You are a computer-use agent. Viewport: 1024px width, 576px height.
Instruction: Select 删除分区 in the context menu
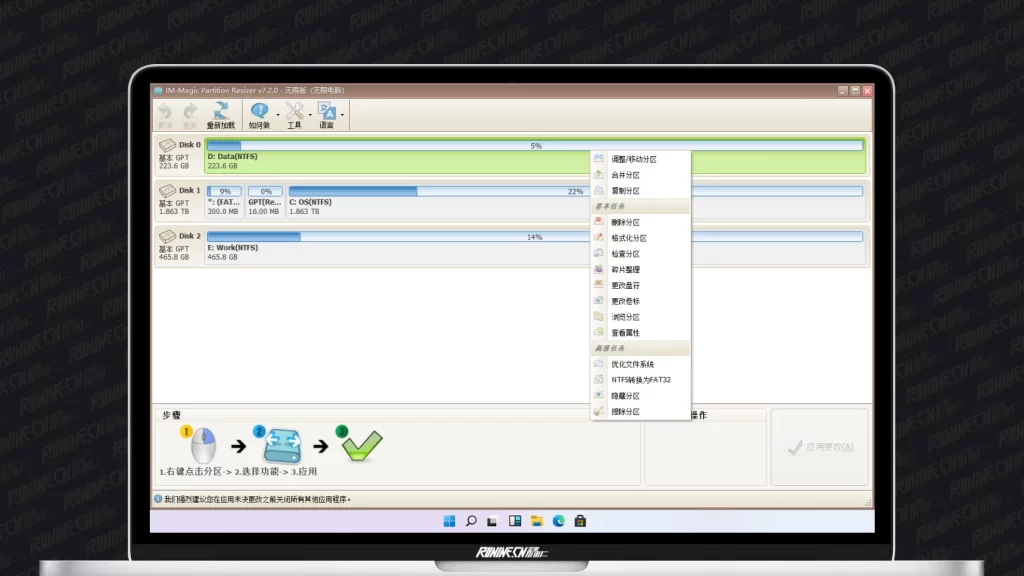pyautogui.click(x=625, y=222)
